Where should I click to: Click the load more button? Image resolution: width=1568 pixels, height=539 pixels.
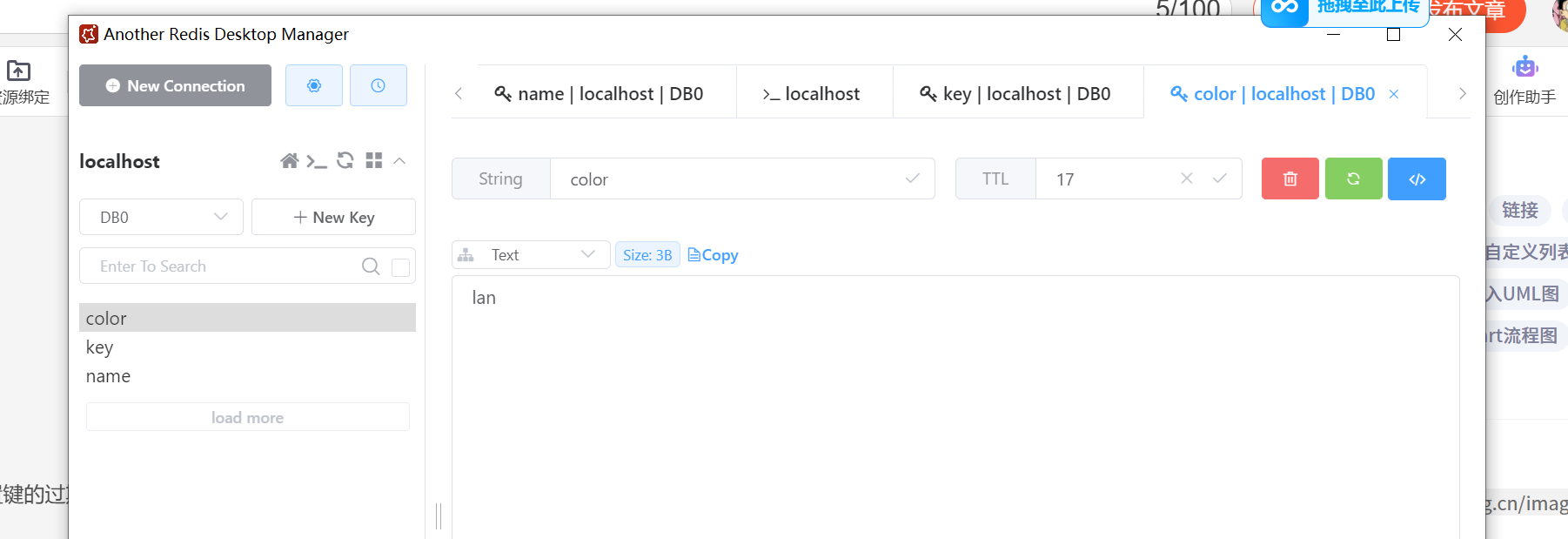tap(247, 417)
